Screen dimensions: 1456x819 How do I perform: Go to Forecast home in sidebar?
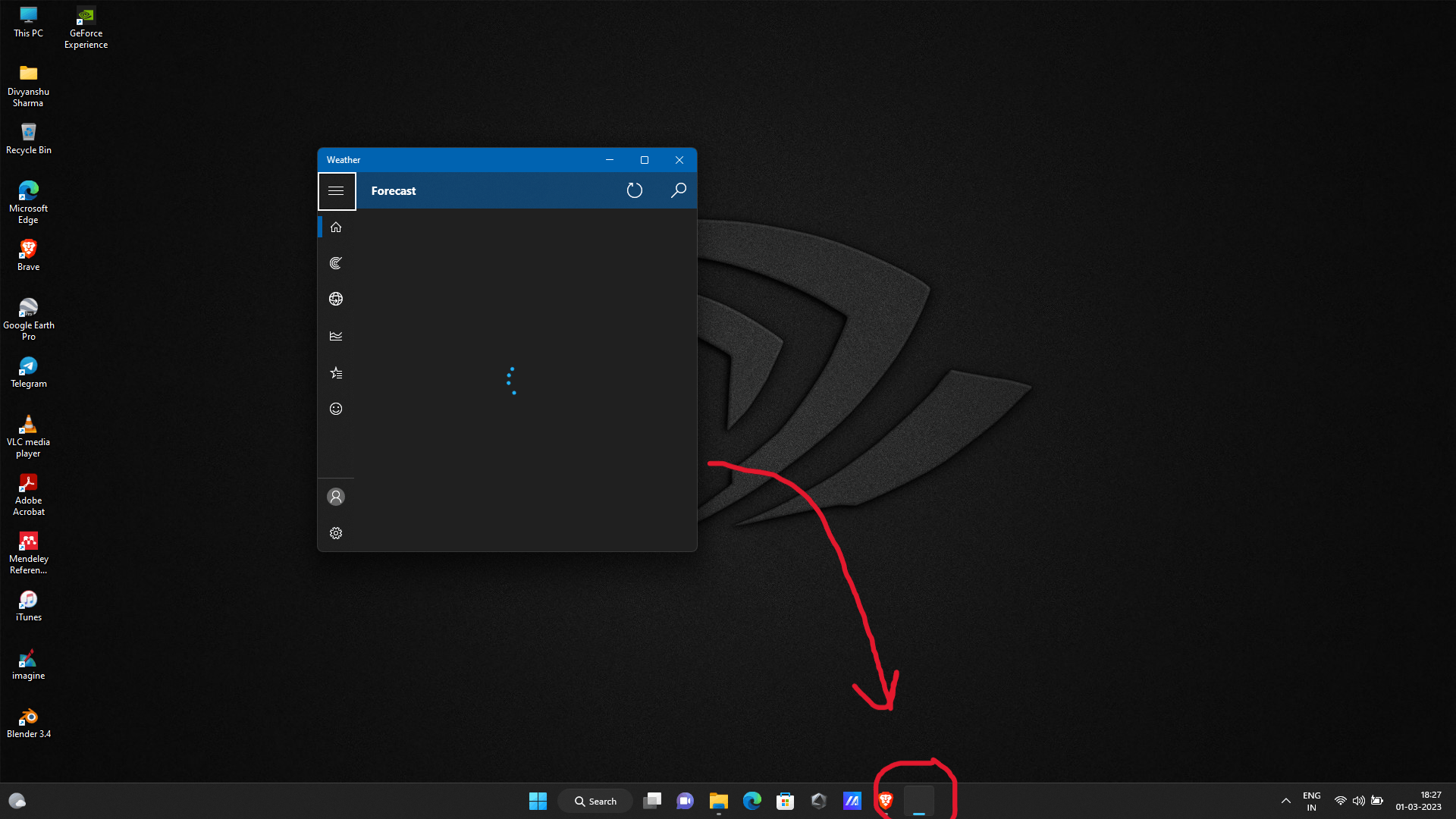336,227
